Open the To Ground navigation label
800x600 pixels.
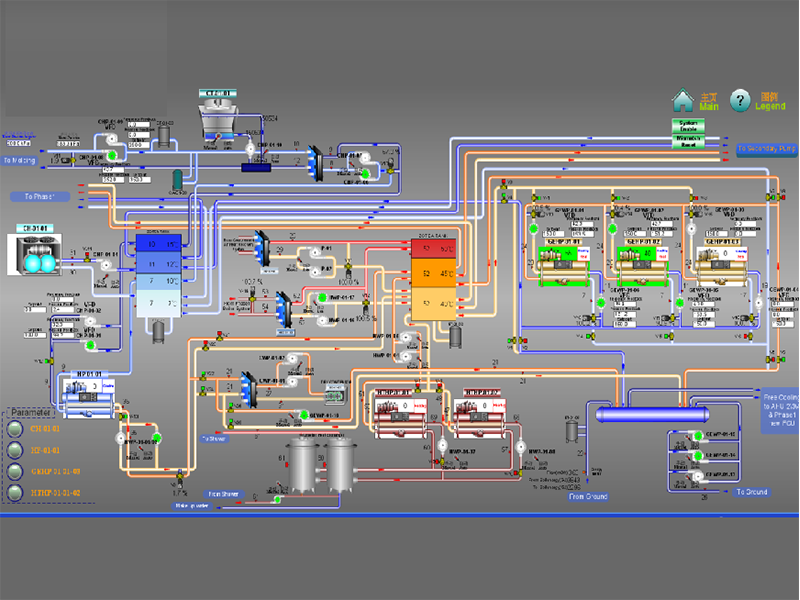pos(752,492)
